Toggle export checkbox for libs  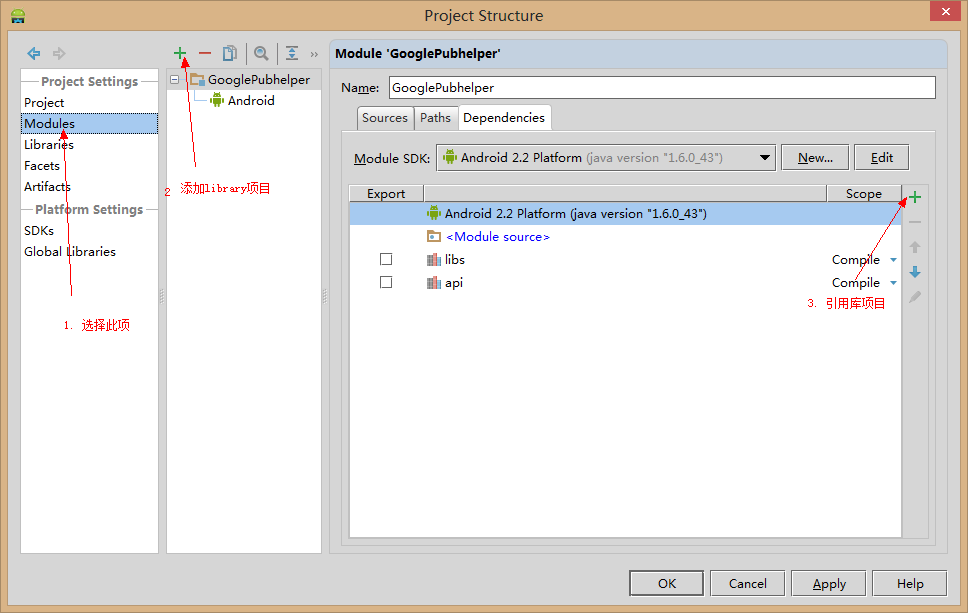(386, 259)
